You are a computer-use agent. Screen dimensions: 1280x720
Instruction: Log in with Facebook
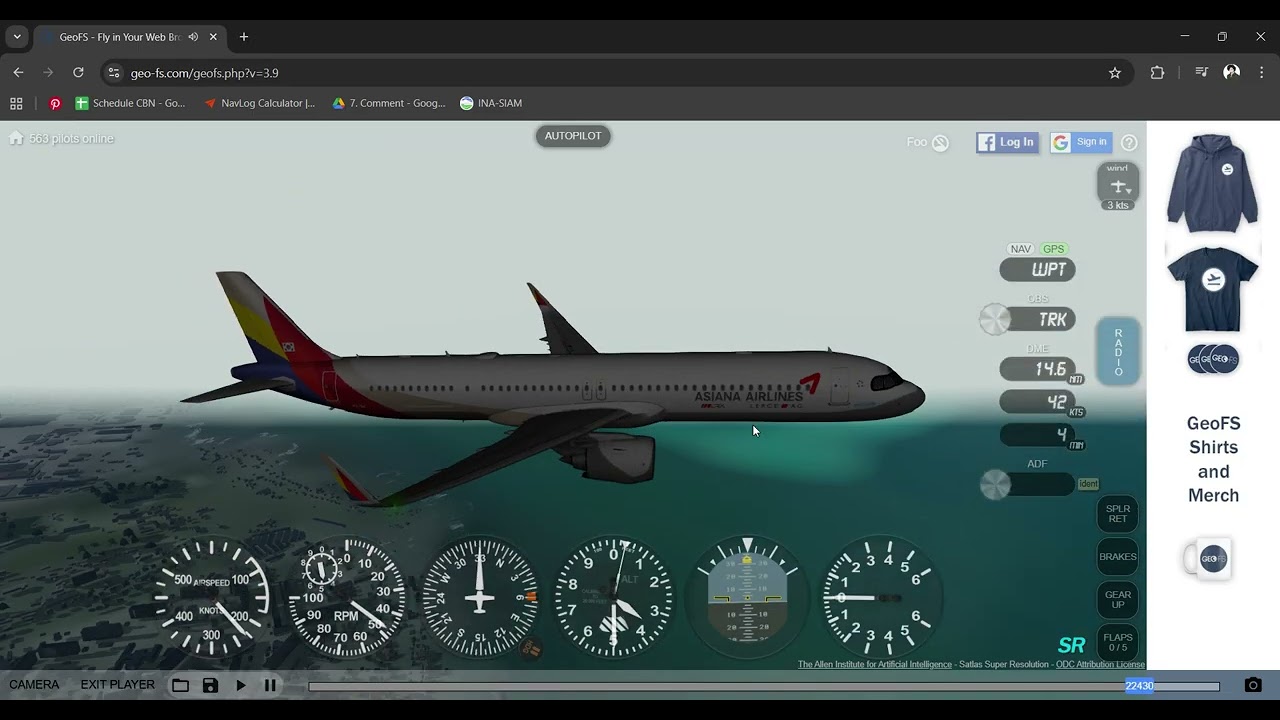(1007, 142)
